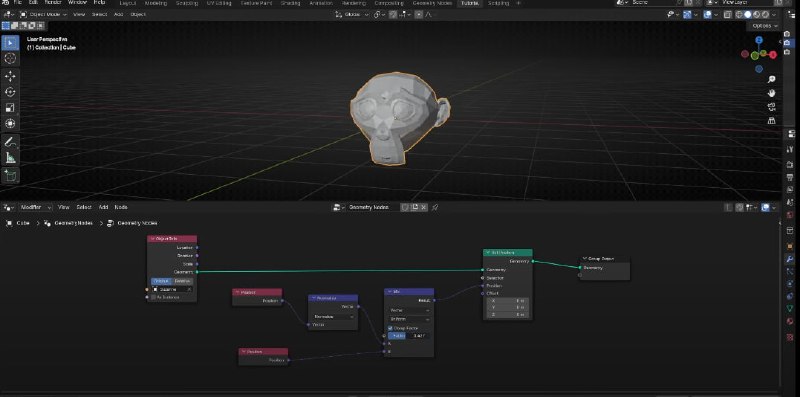Click the blue Z axis on navigation gizmo
Screen dimensions: 800x397
click(759, 40)
